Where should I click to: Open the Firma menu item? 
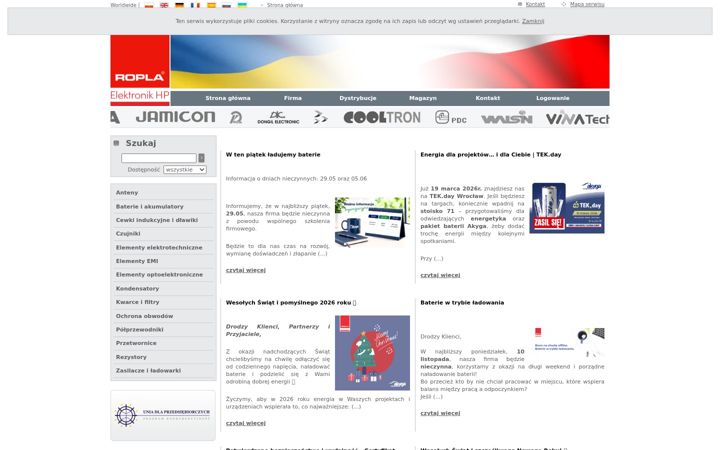tap(292, 98)
